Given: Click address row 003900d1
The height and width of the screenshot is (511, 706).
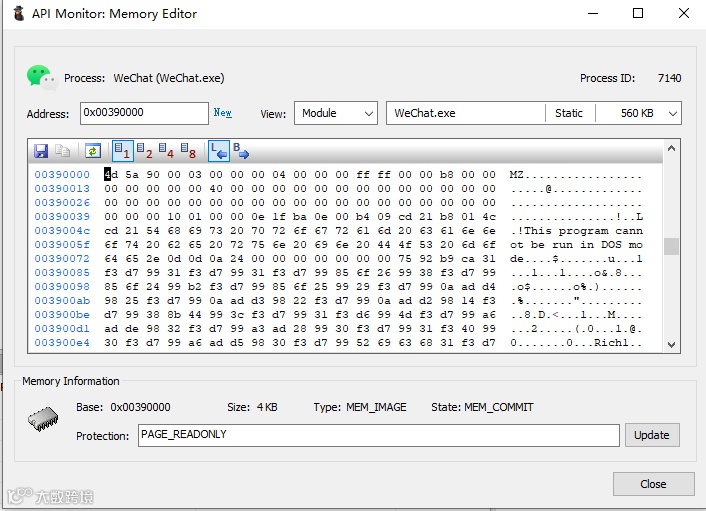Looking at the screenshot, I should pyautogui.click(x=62, y=329).
